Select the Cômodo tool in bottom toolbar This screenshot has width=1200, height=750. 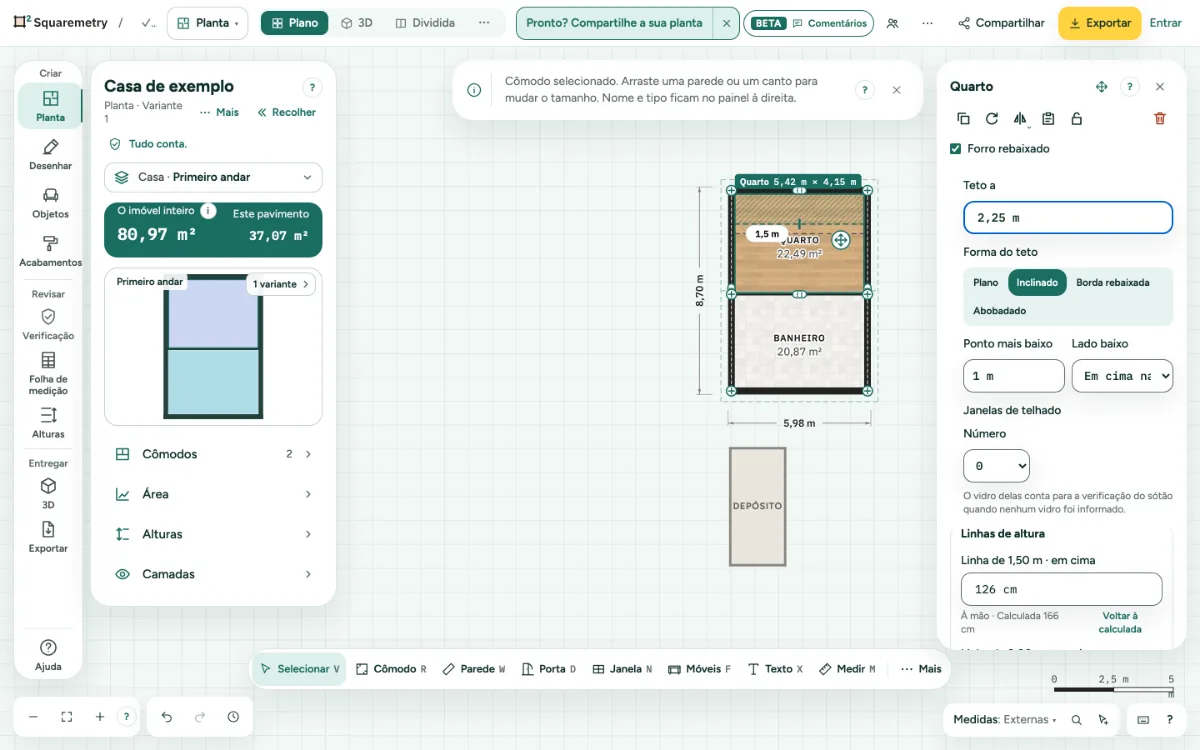click(391, 669)
